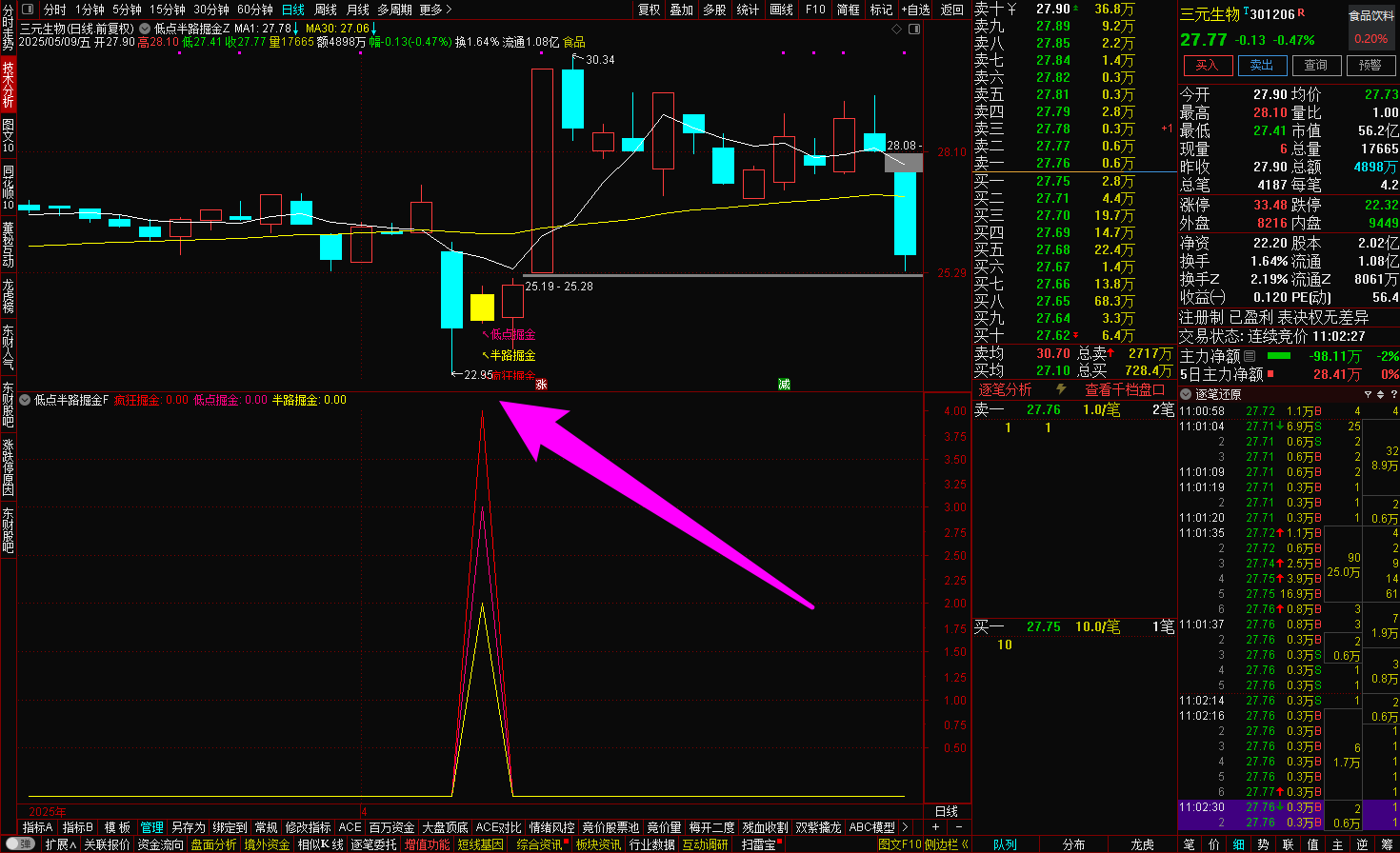Viewport: 1400px width, 853px height.
Task: Select the 队列 tab under order book
Action: 1005,844
